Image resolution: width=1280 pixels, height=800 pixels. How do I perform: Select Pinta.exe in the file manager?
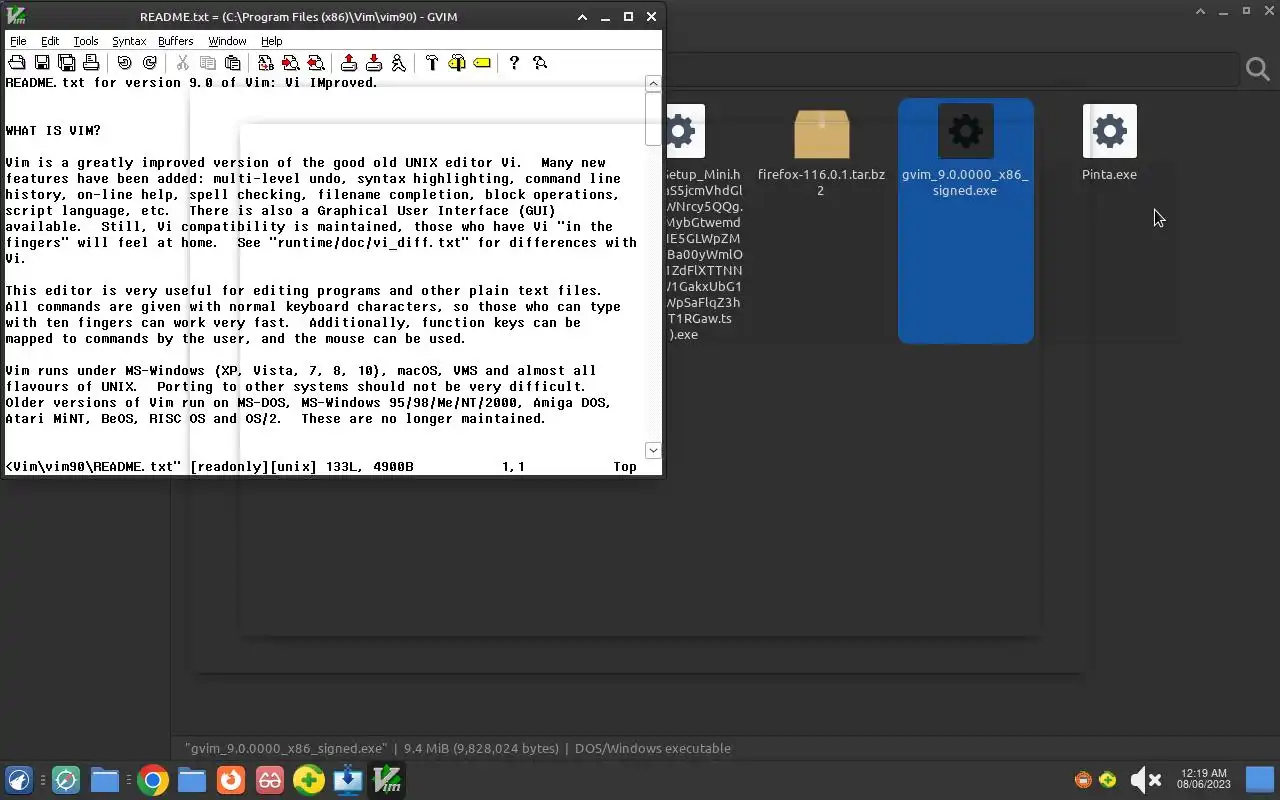pyautogui.click(x=1110, y=143)
